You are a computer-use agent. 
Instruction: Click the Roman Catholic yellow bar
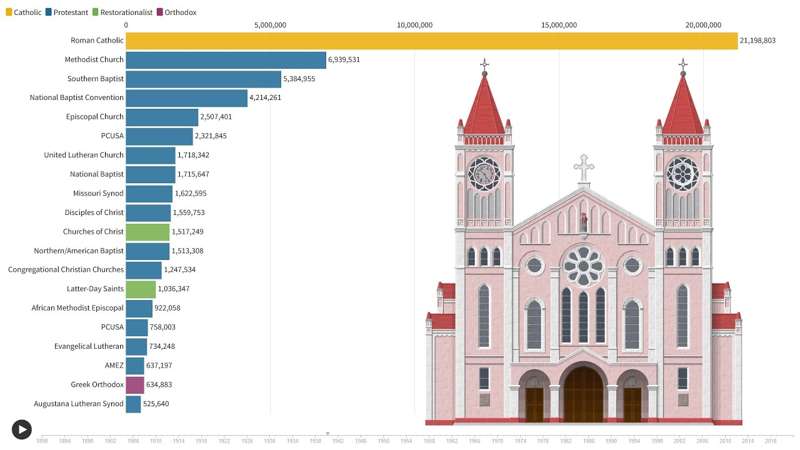430,41
